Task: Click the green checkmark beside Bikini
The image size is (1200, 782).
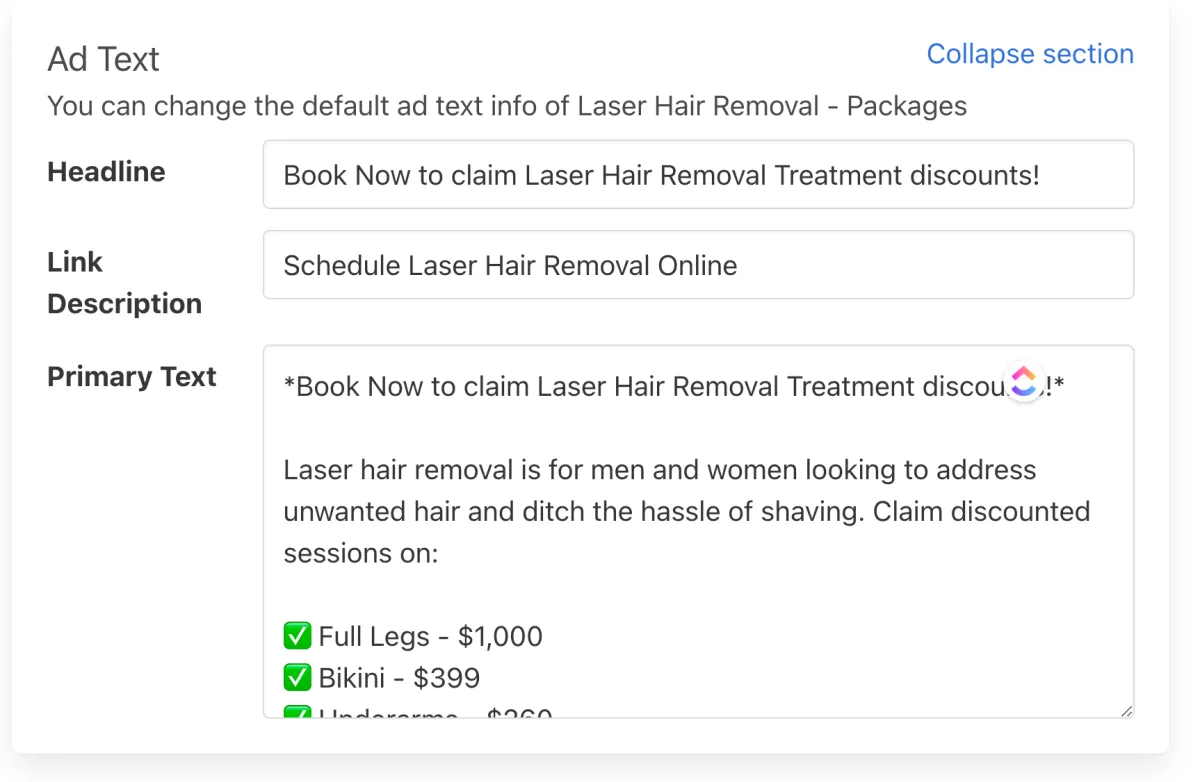Action: click(x=297, y=678)
